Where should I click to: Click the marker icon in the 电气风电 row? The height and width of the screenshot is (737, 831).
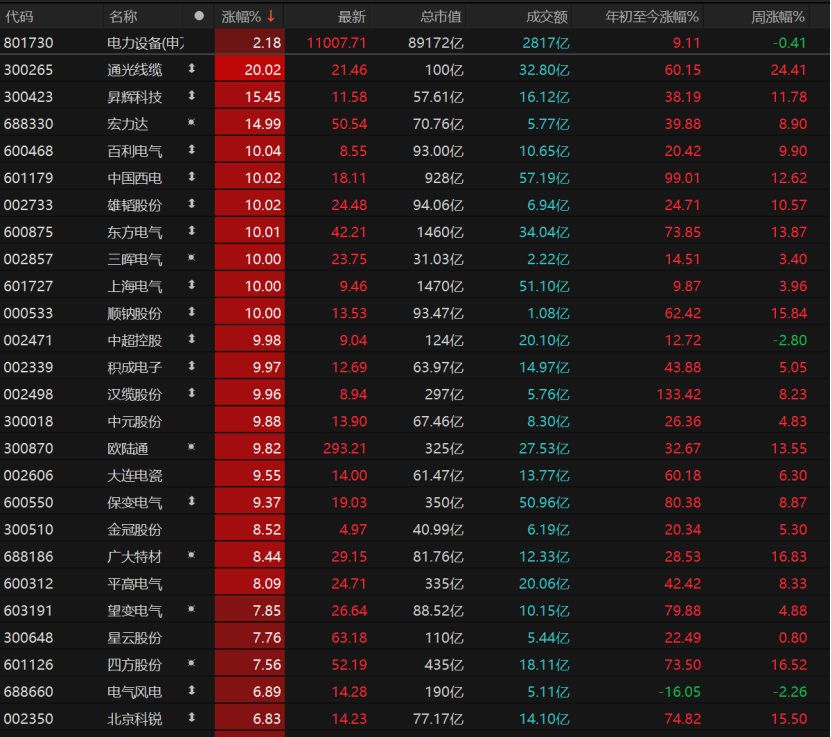[192, 690]
